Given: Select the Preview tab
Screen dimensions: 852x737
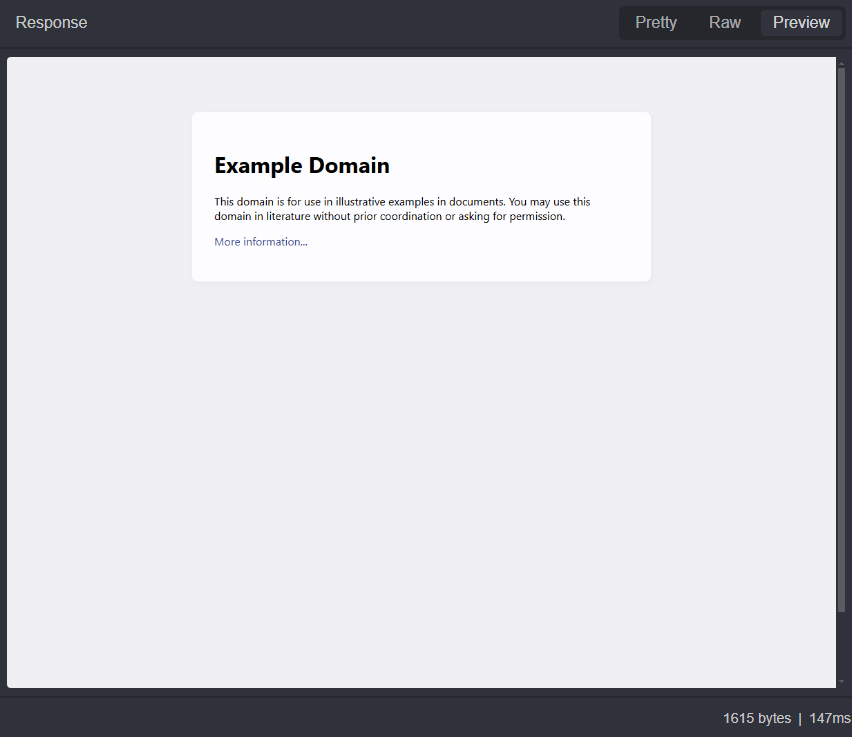Looking at the screenshot, I should pyautogui.click(x=801, y=23).
